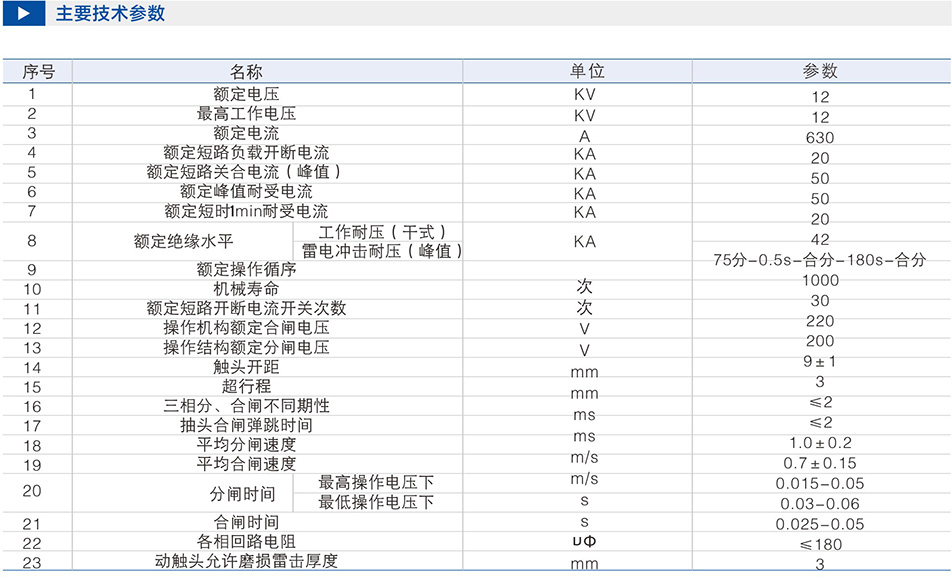Click the 630 parameter value

(819, 138)
